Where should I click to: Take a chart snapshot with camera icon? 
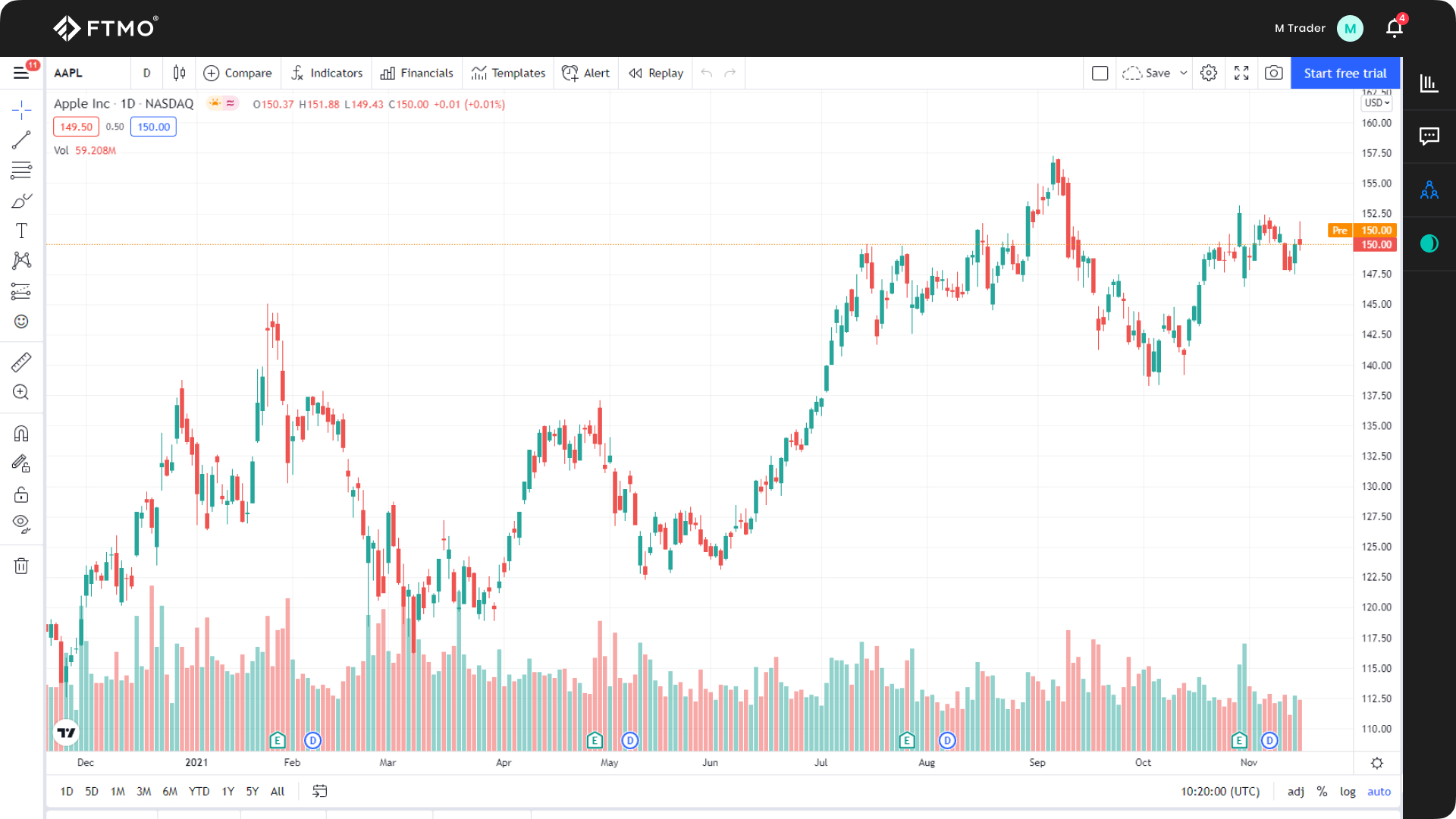[1274, 73]
